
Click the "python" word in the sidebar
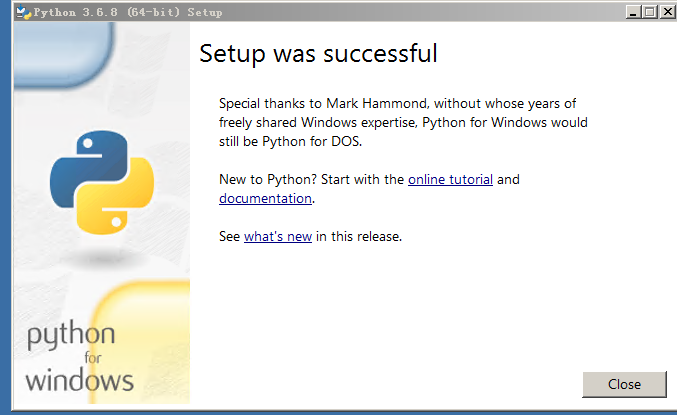coord(71,335)
